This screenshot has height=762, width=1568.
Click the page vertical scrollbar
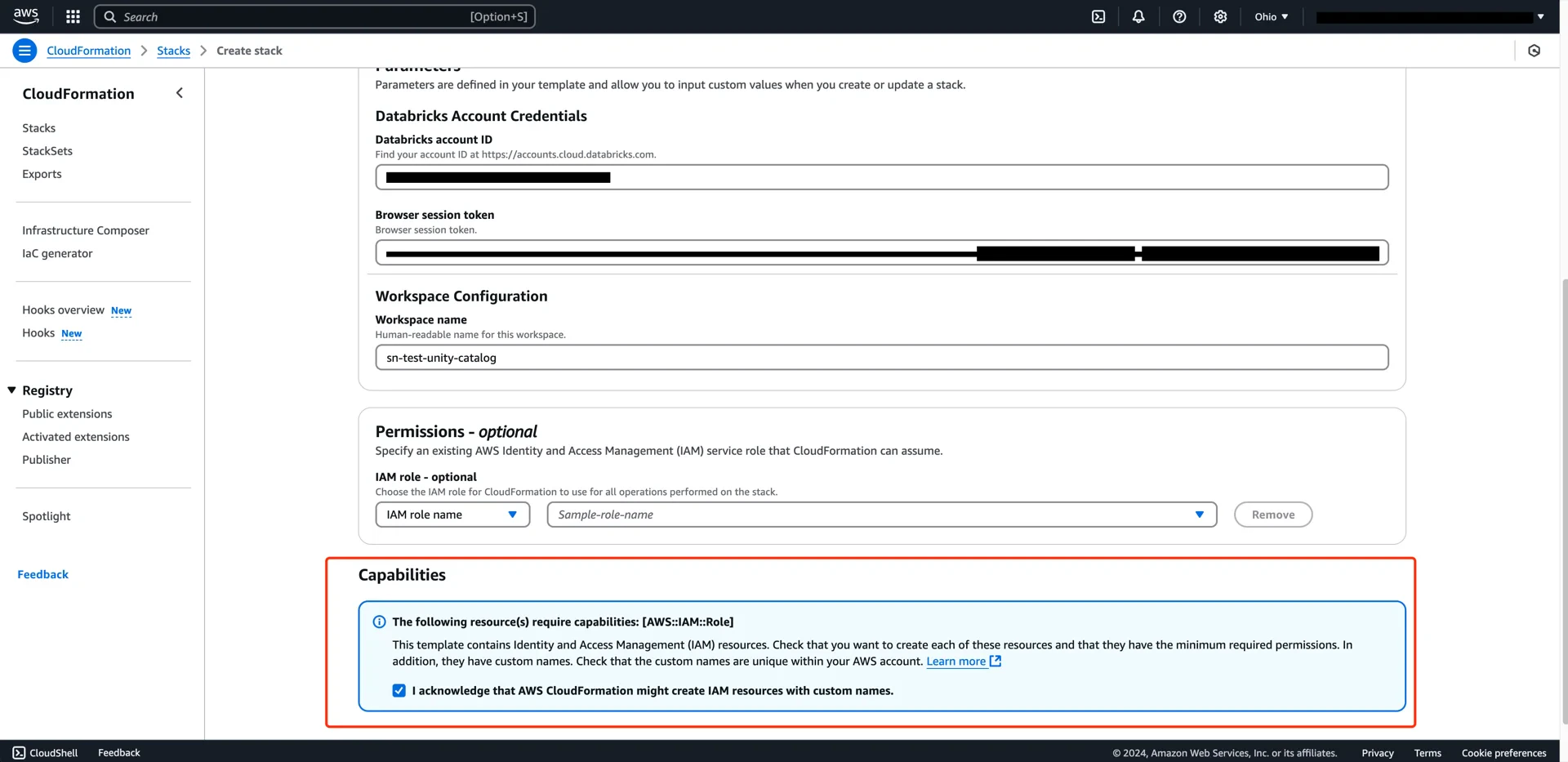click(1565, 501)
